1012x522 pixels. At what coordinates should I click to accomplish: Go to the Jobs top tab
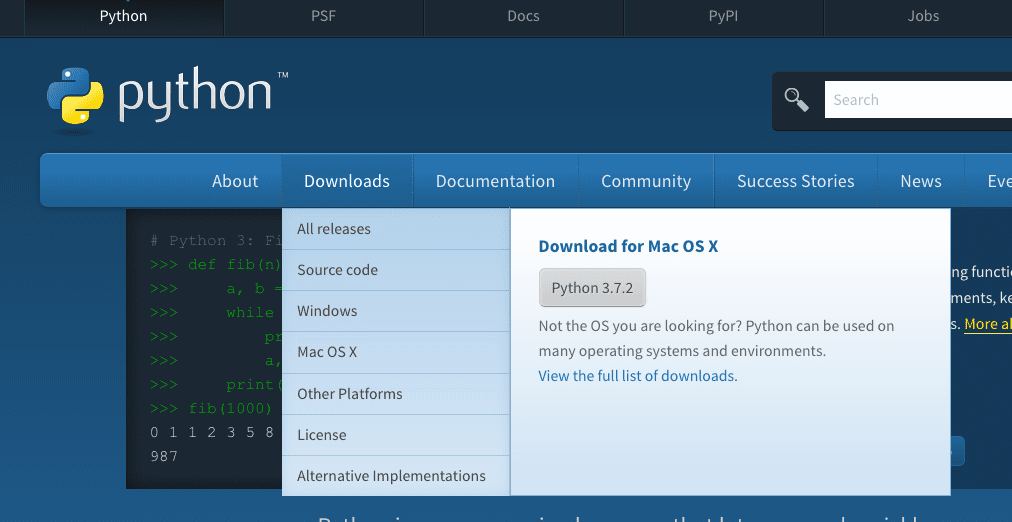tap(923, 16)
